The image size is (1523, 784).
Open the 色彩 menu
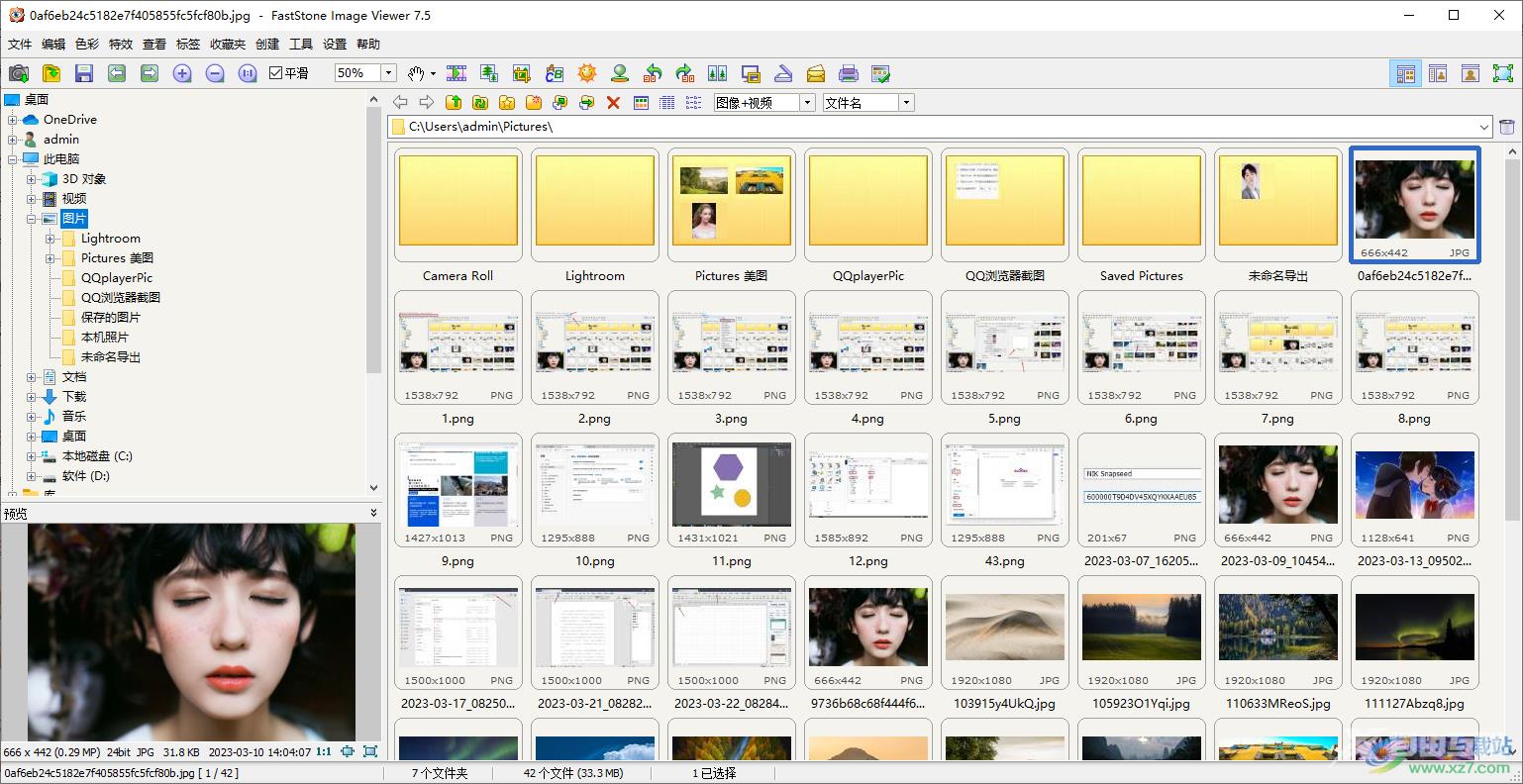tap(87, 45)
